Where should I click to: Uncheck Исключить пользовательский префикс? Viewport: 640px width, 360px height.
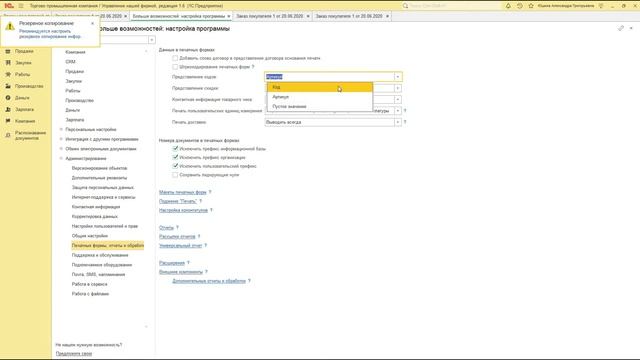pyautogui.click(x=175, y=166)
